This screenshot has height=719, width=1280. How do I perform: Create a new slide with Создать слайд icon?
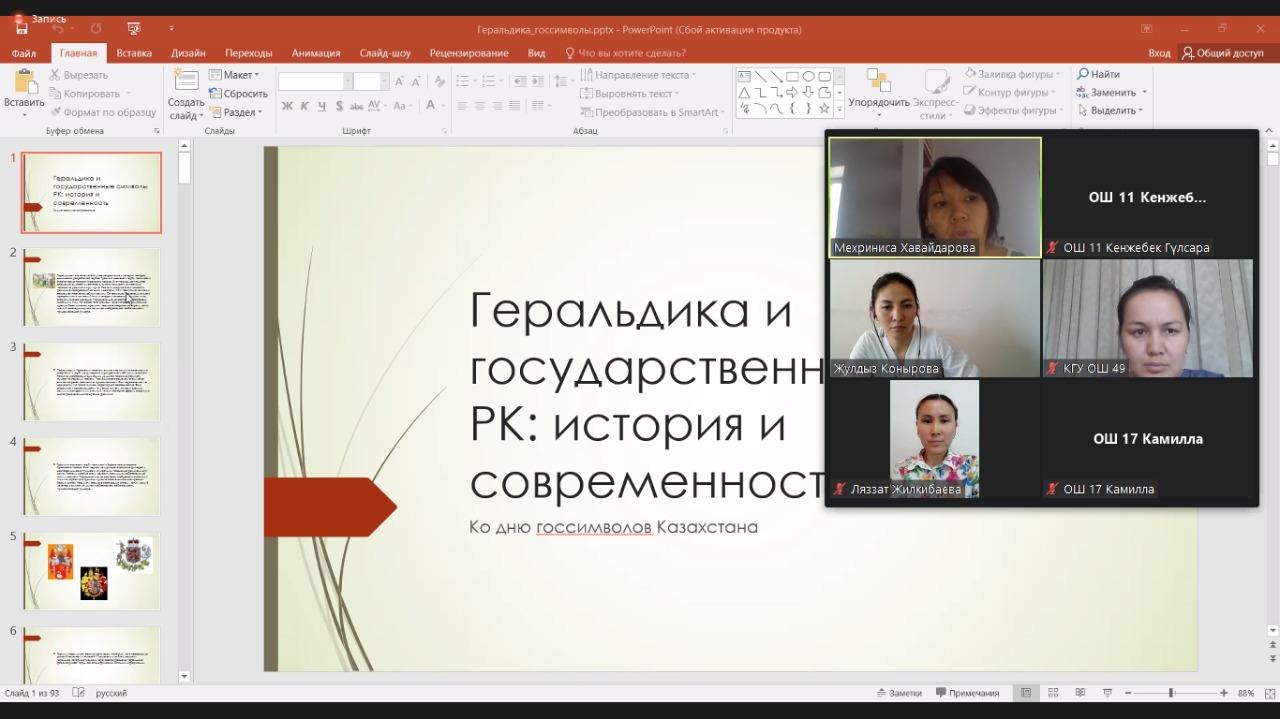(x=186, y=85)
